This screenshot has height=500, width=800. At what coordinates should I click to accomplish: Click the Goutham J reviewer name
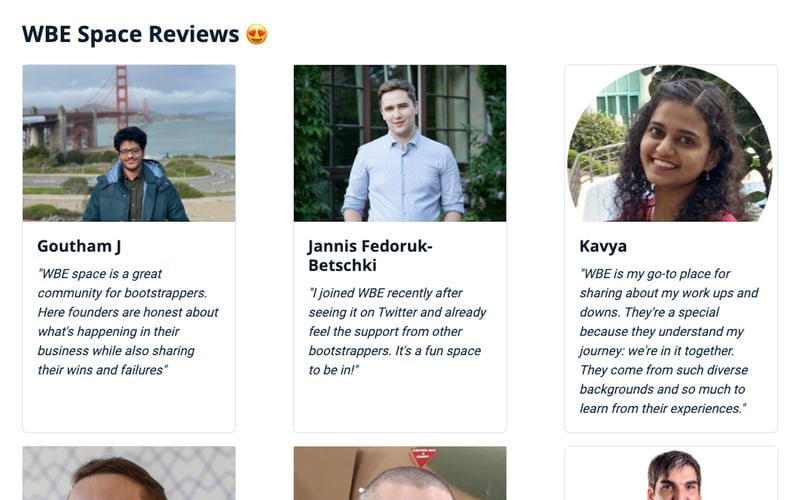79,246
